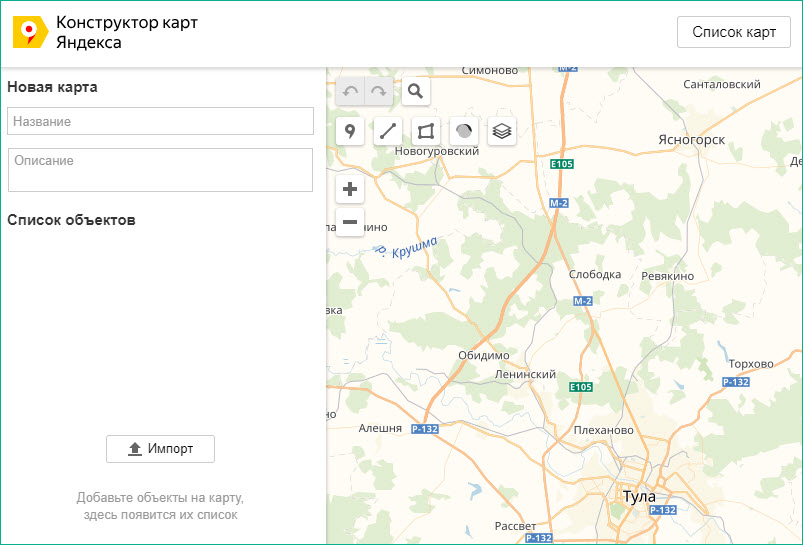Click the Тула city label on map
Screen dimensions: 803x545
639,496
